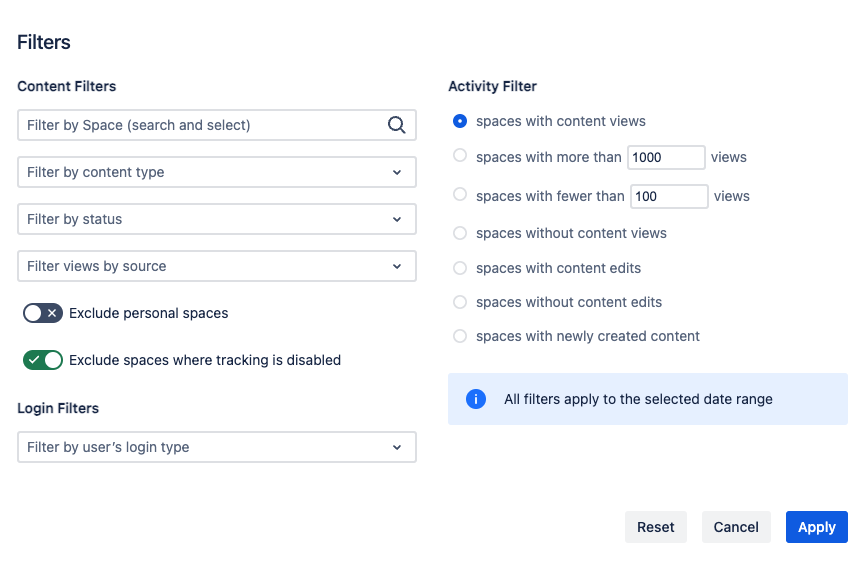Select spaces with content edits
The width and height of the screenshot is (868, 566).
460,268
